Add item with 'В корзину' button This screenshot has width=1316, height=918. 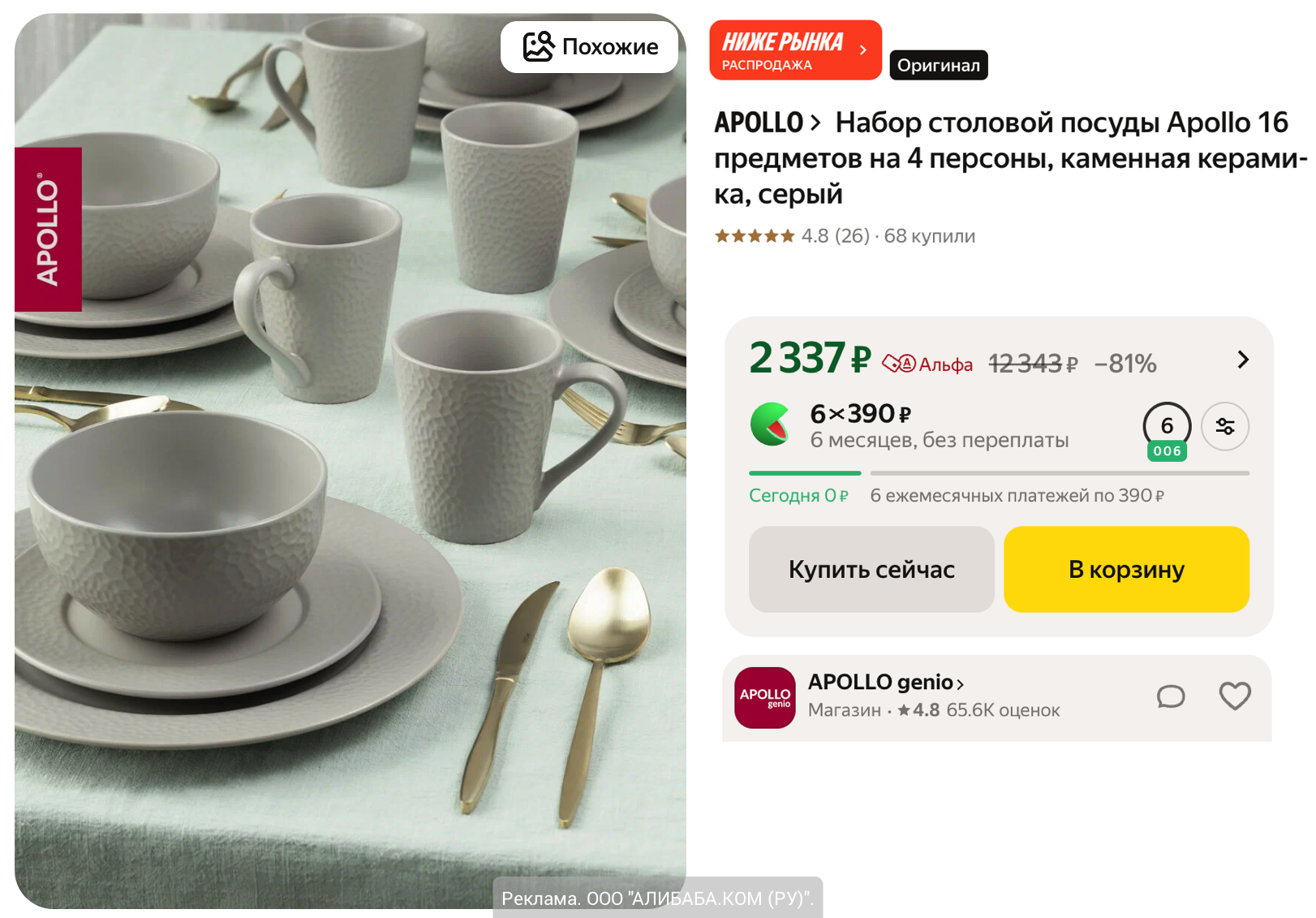click(x=1125, y=569)
